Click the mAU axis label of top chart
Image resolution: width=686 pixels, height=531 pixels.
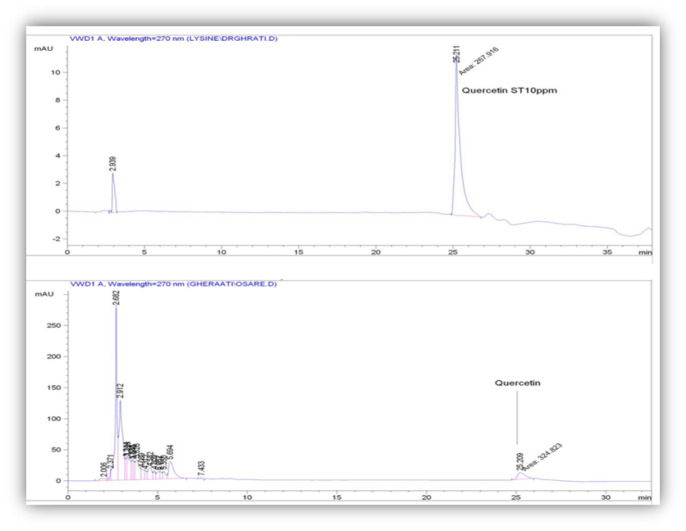(x=45, y=46)
